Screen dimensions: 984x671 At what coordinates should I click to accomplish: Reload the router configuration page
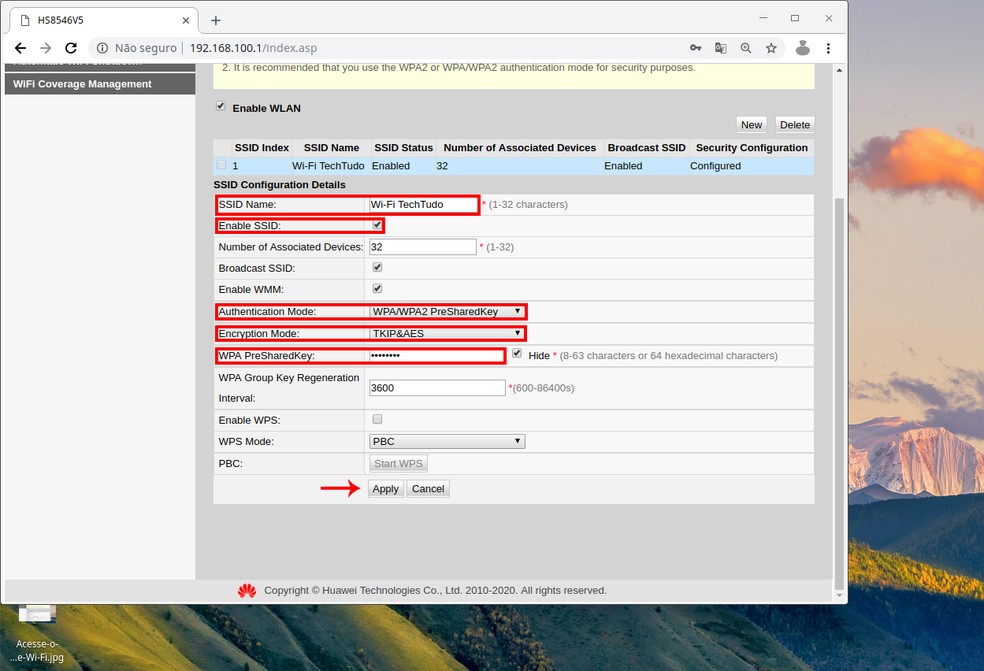70,47
